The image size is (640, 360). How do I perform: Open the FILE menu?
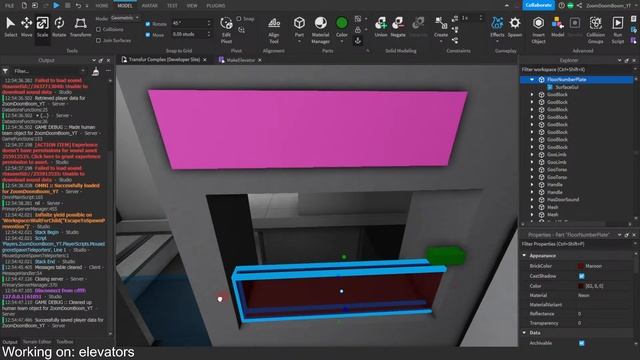(x=9, y=6)
